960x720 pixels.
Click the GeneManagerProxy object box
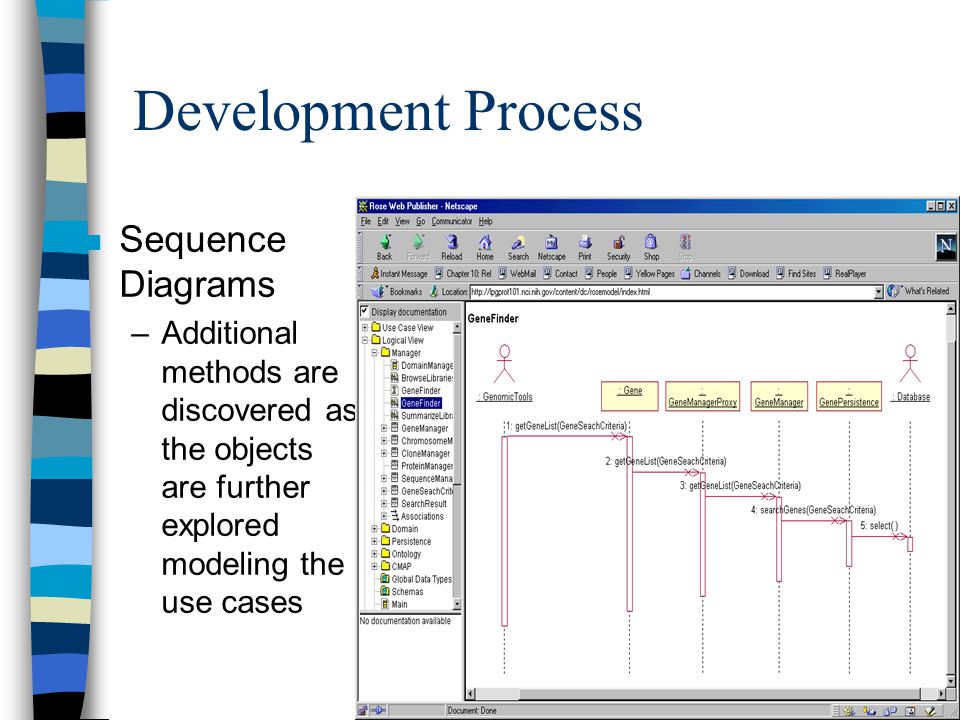[702, 396]
